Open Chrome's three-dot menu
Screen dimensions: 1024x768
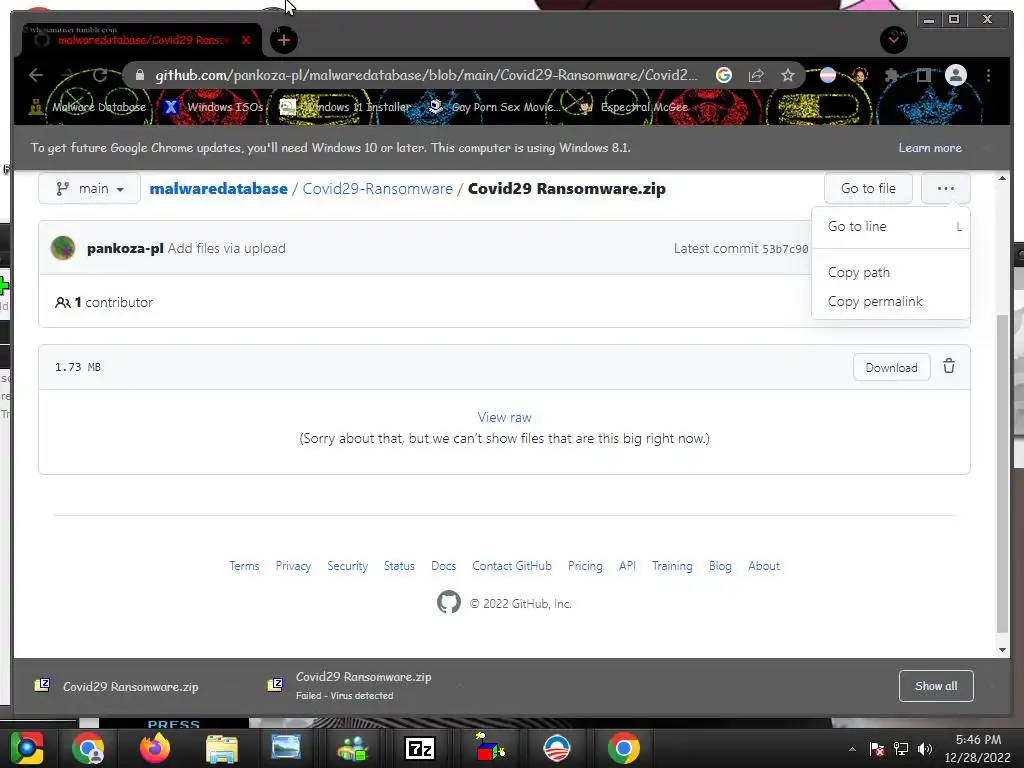point(988,75)
